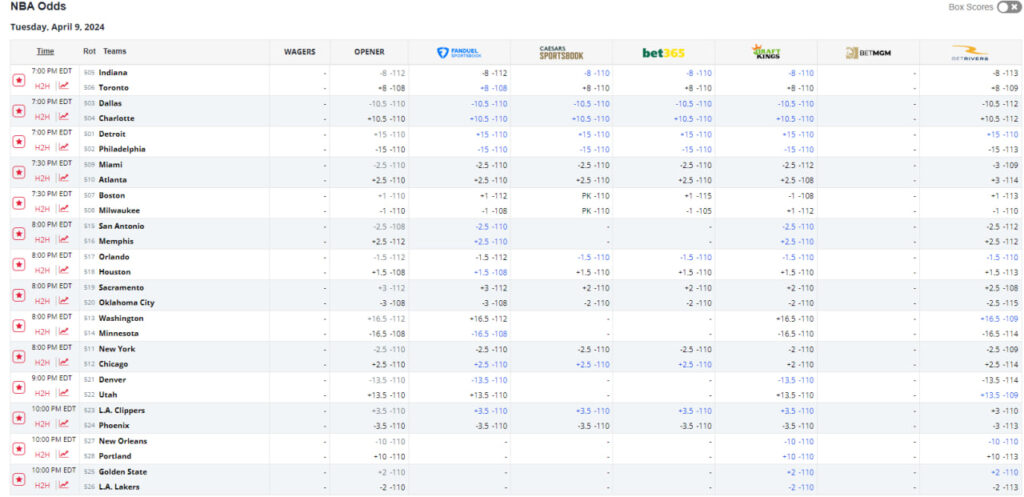The image size is (1024, 497).
Task: Open H2H for Washington vs Minnesota
Action: point(42,333)
